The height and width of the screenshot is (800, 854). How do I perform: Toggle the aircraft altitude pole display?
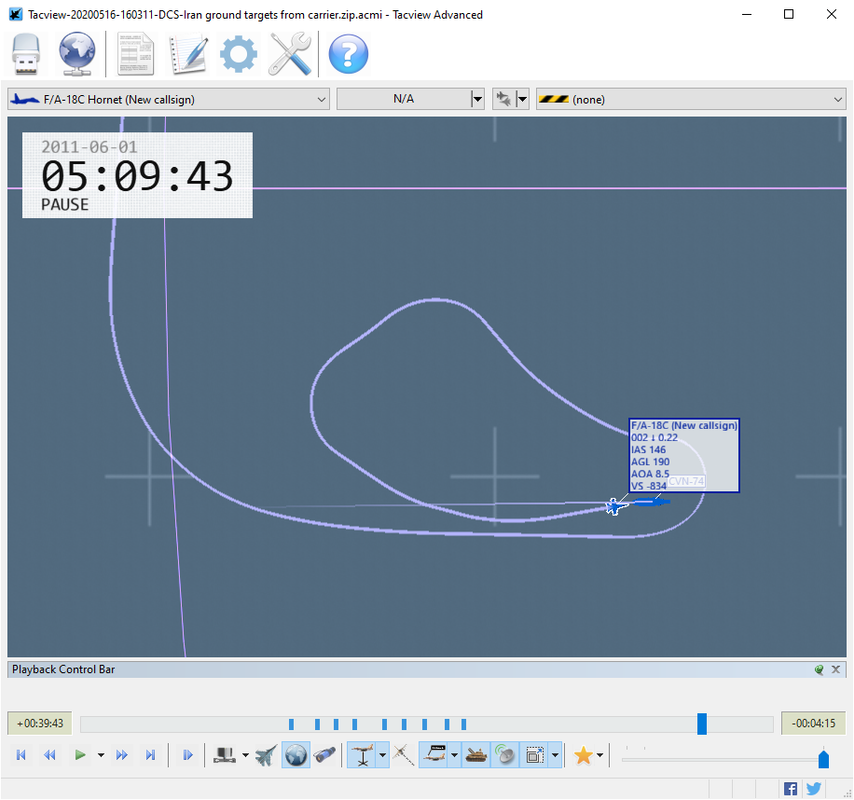363,755
